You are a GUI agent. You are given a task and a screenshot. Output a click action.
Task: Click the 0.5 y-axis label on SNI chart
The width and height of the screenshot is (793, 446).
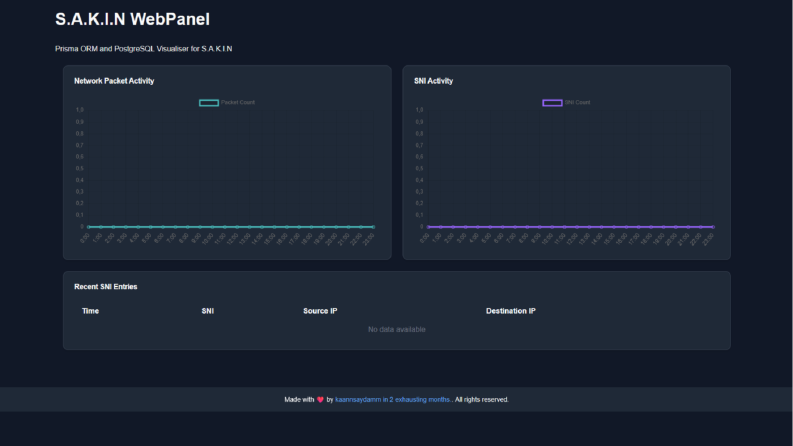pos(419,168)
